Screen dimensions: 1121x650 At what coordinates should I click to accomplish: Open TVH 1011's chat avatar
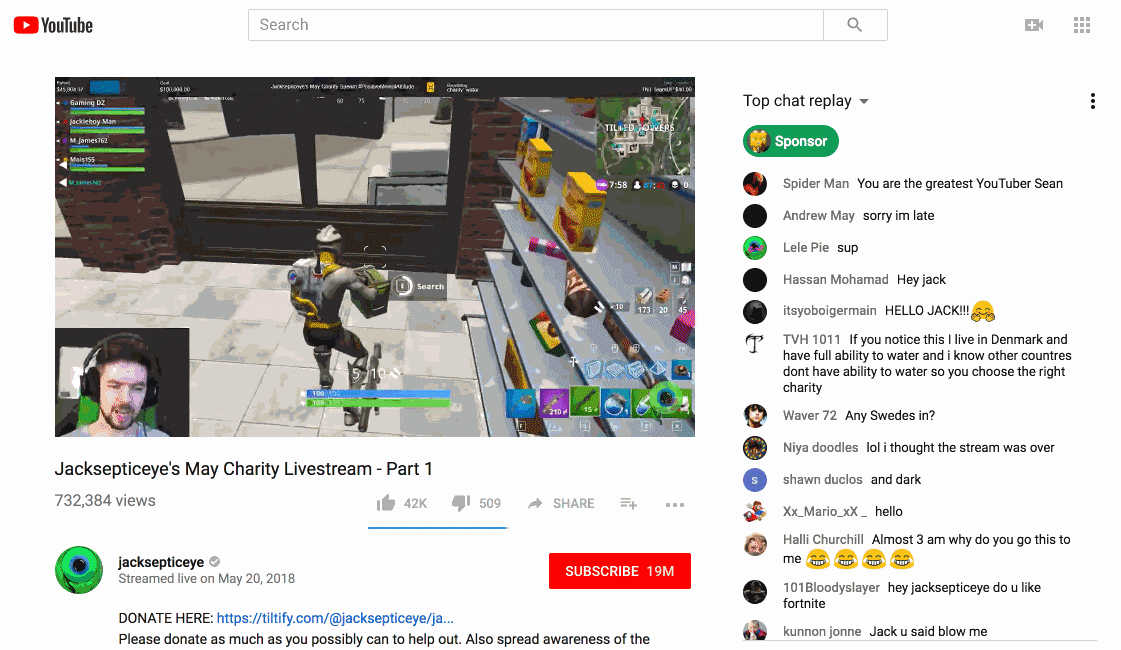tap(755, 344)
